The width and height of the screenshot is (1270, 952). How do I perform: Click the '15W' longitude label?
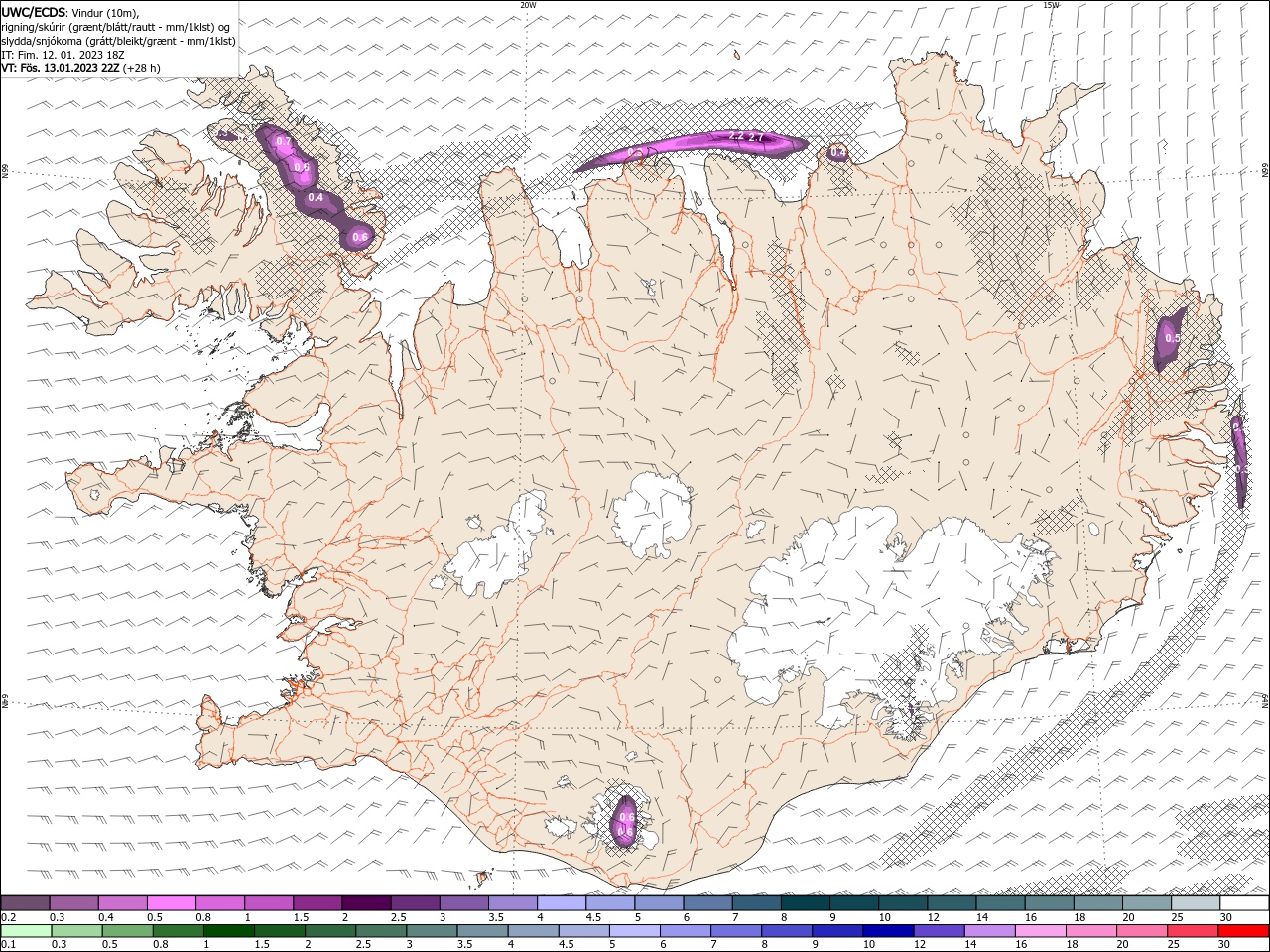click(1050, 5)
